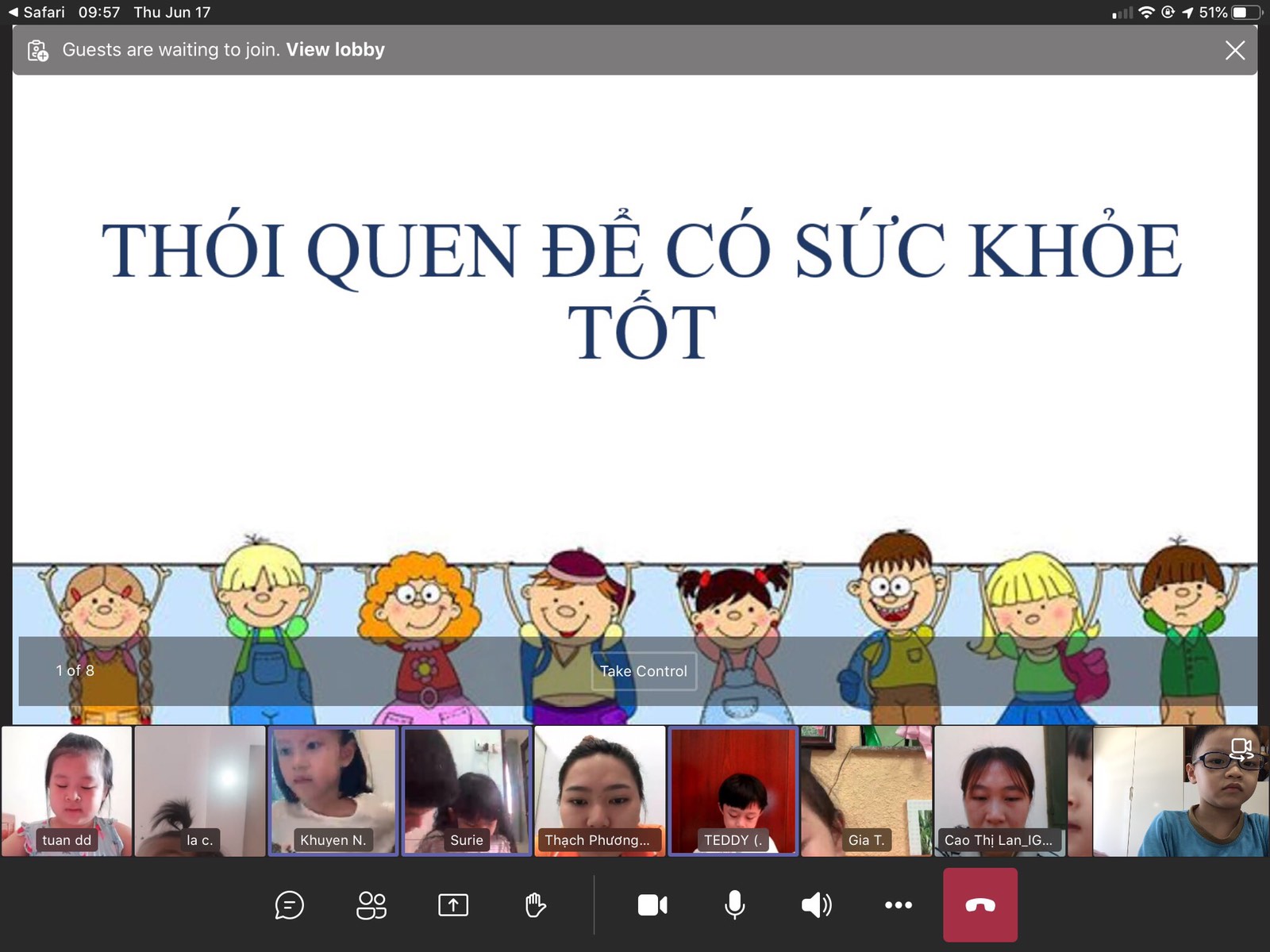
Task: Select Surie's video tile
Action: pyautogui.click(x=467, y=790)
